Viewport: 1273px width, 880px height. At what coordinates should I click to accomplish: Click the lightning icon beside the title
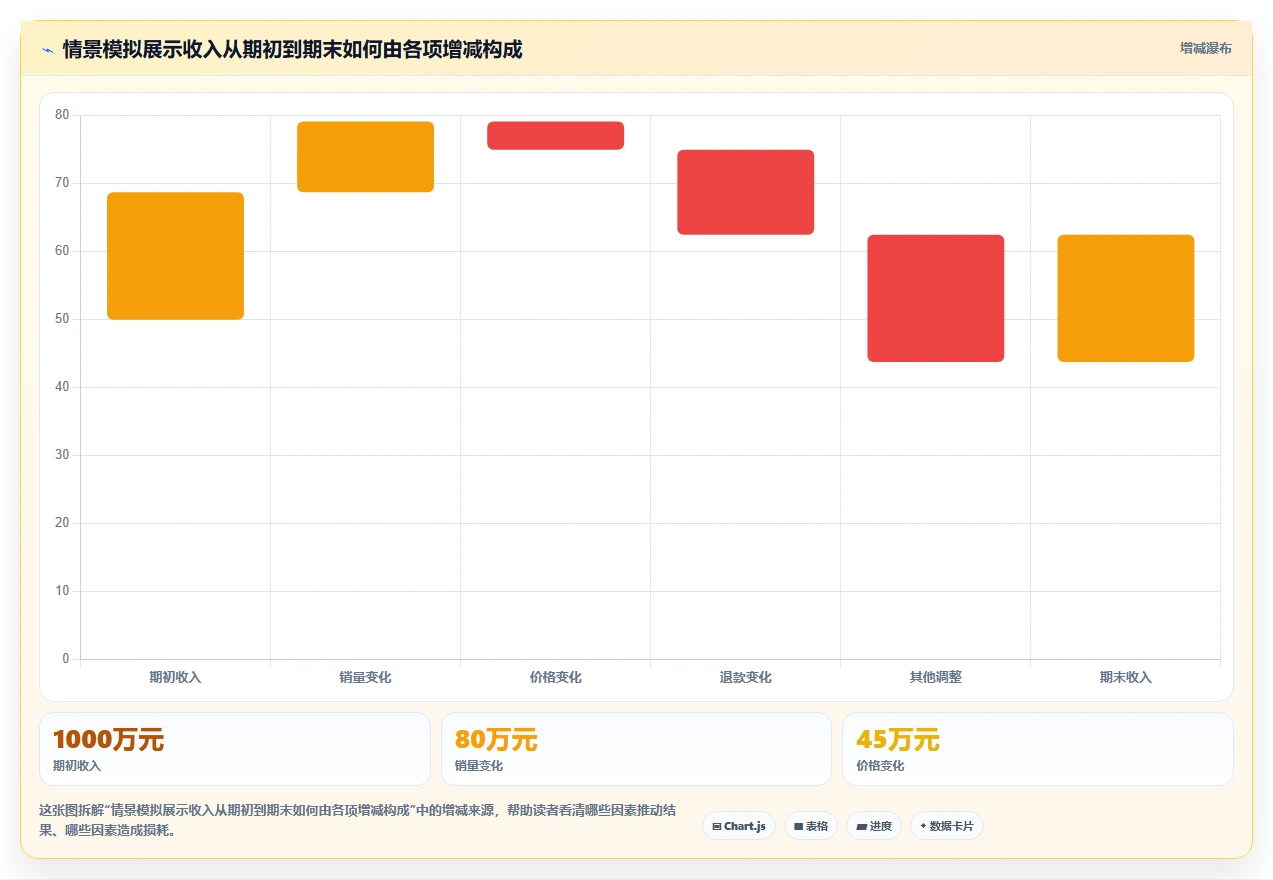[47, 50]
